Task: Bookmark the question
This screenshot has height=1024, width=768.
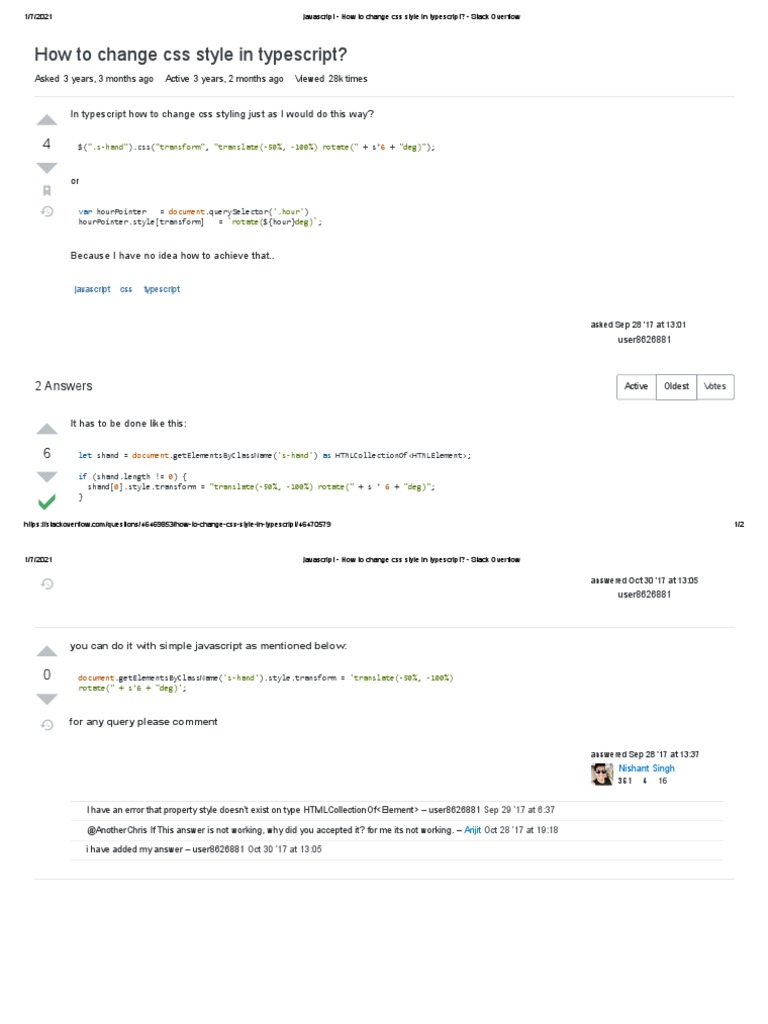Action: pos(47,190)
